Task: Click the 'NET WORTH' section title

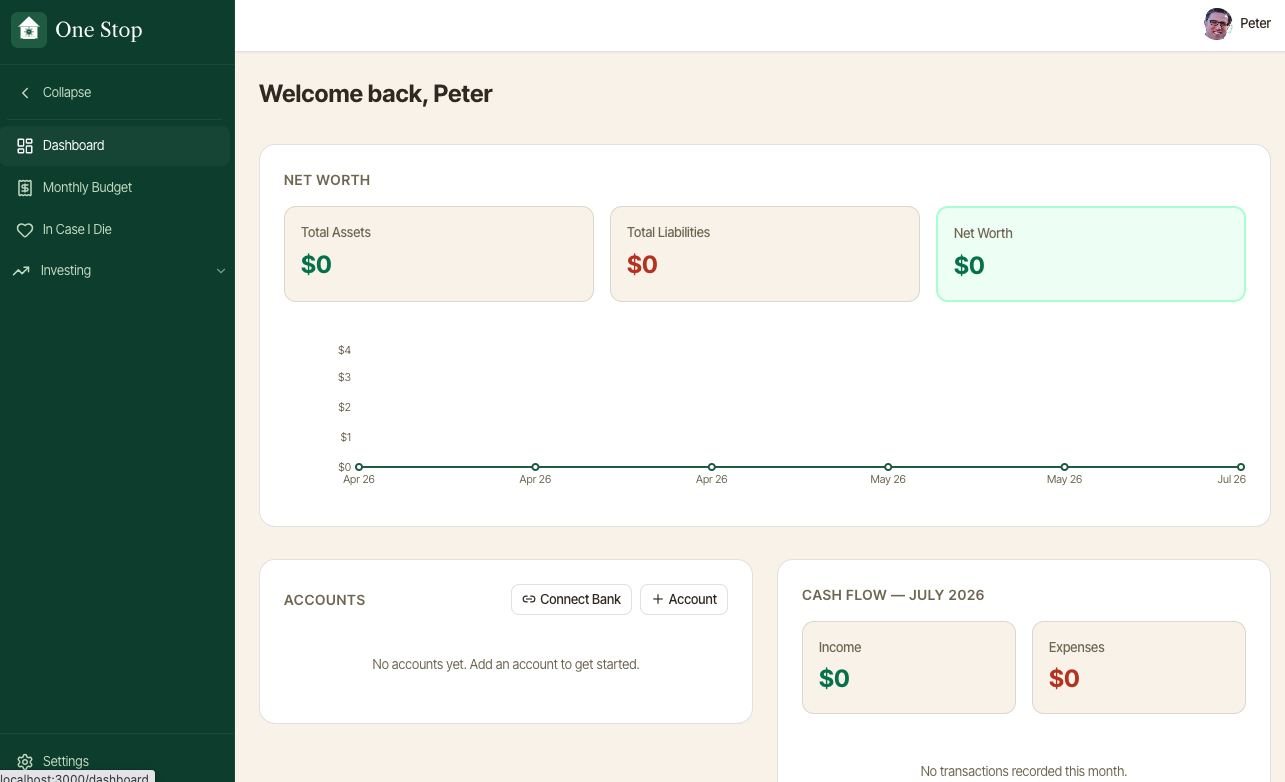Action: [x=327, y=181]
